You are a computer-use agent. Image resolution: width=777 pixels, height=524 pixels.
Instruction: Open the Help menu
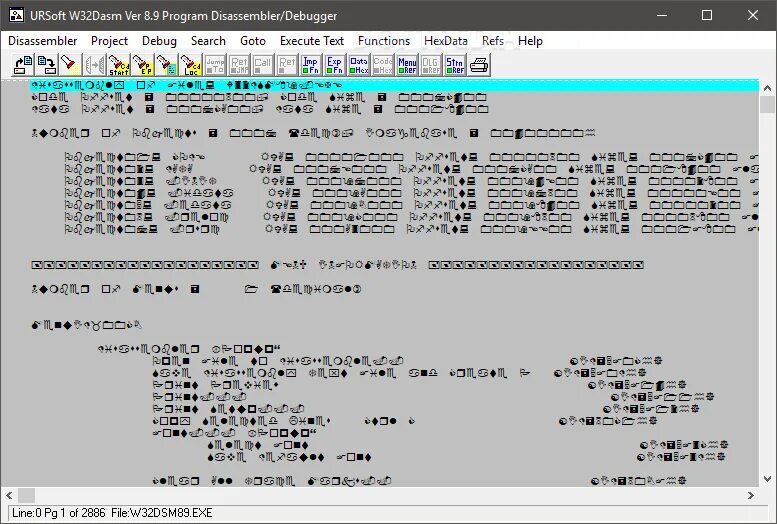(x=530, y=41)
